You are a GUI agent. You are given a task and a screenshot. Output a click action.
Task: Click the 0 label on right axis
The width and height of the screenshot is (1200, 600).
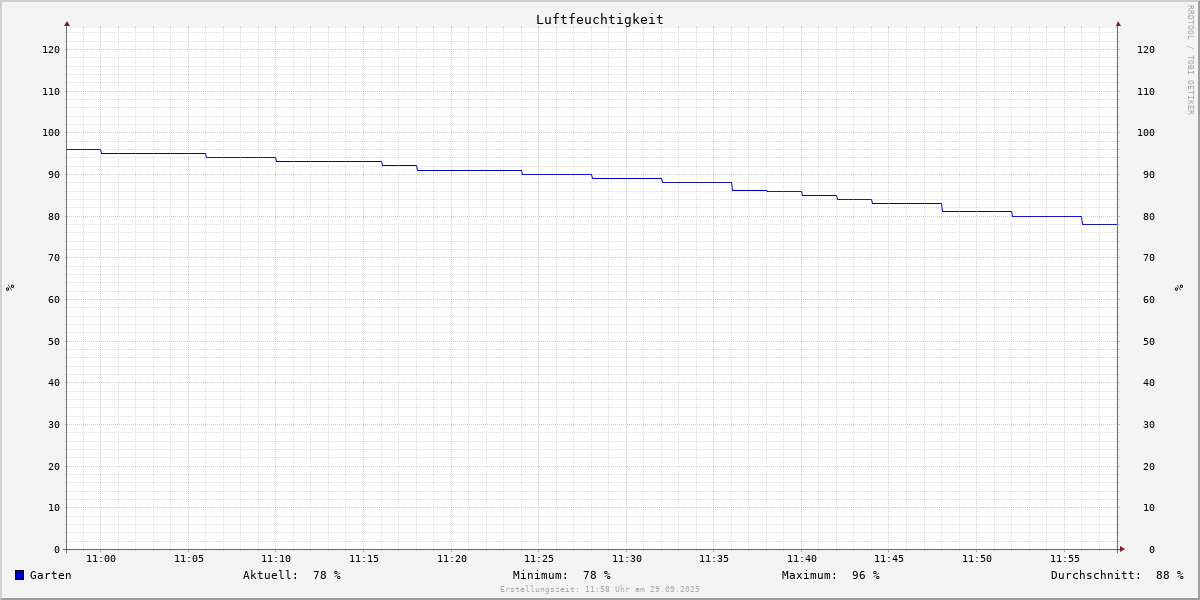[1152, 549]
